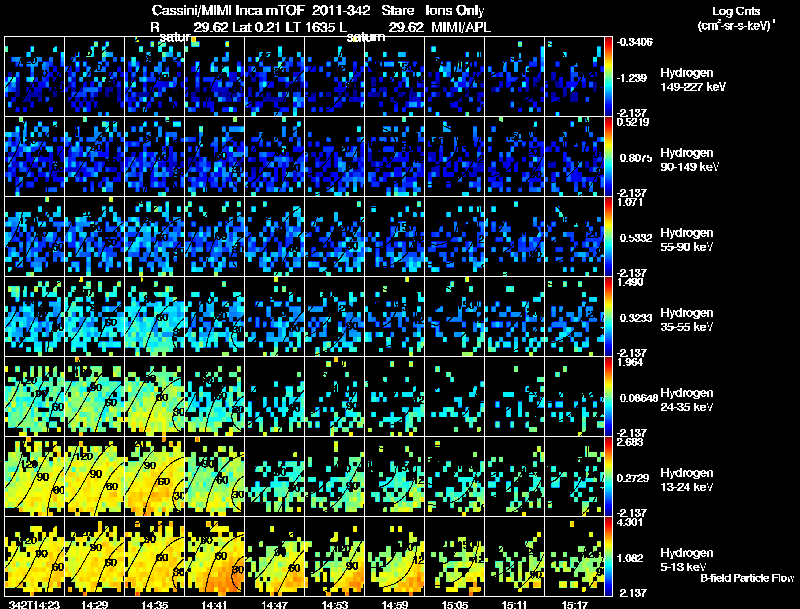Screen dimensions: 800x609
Task: Open the 149-227 keV panel at 14:53
Action: 335,77
